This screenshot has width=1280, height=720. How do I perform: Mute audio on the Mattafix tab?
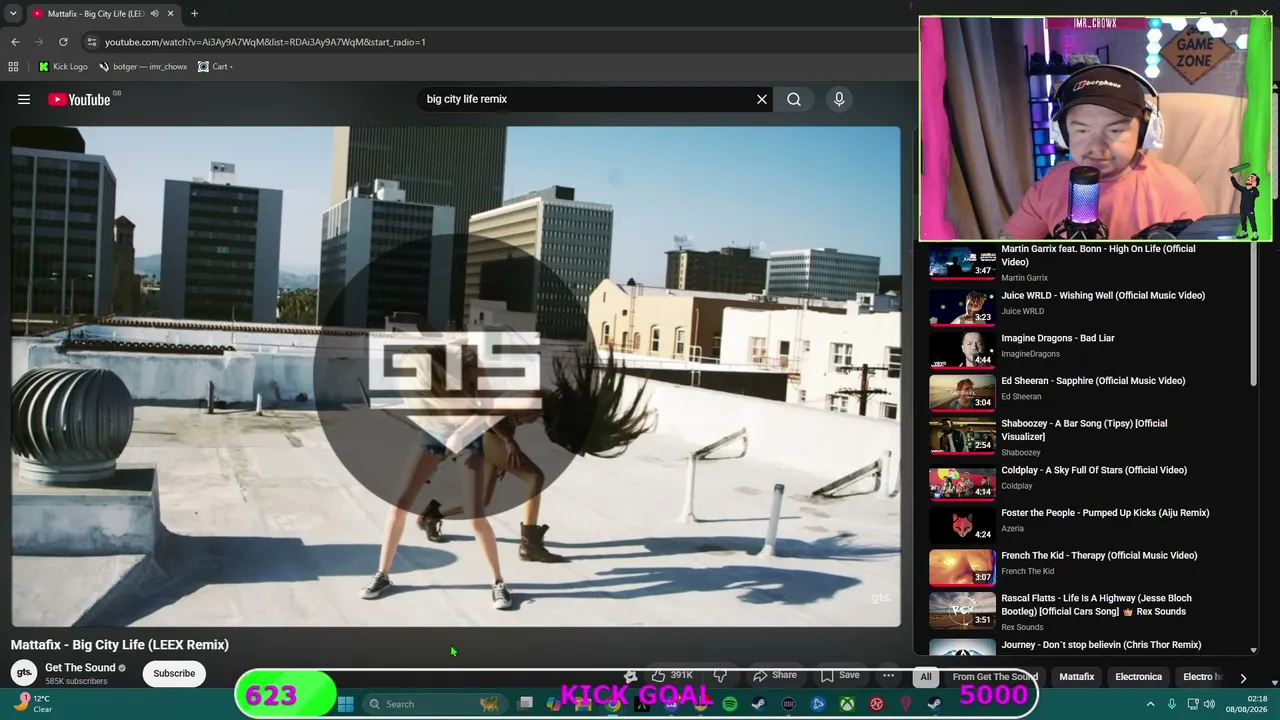154,14
